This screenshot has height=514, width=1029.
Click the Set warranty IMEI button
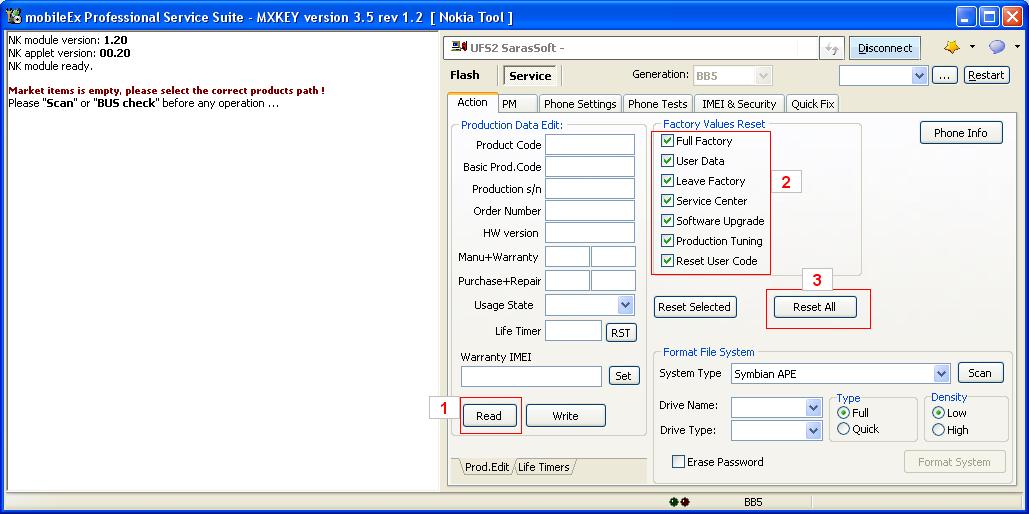(x=623, y=375)
